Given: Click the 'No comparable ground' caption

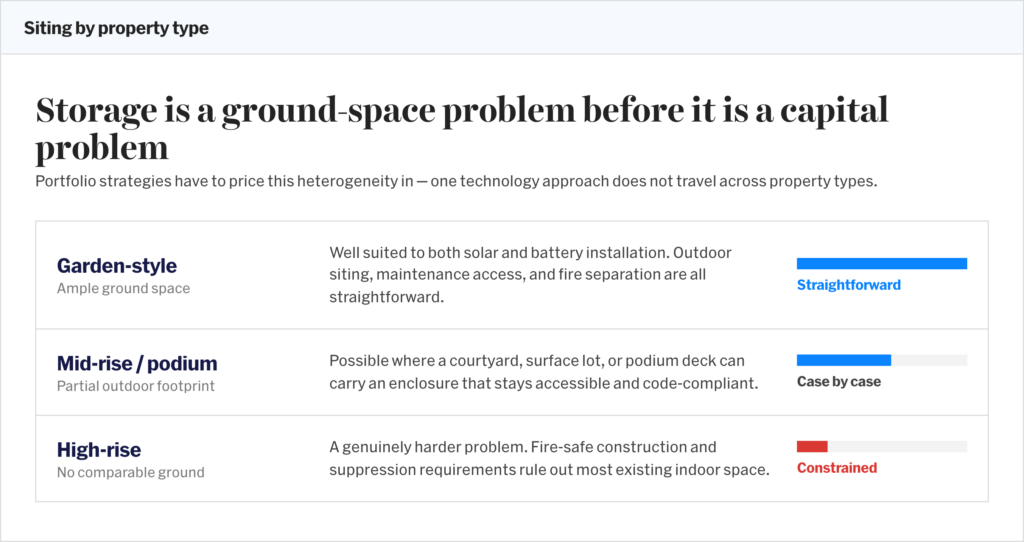Looking at the screenshot, I should (x=131, y=472).
